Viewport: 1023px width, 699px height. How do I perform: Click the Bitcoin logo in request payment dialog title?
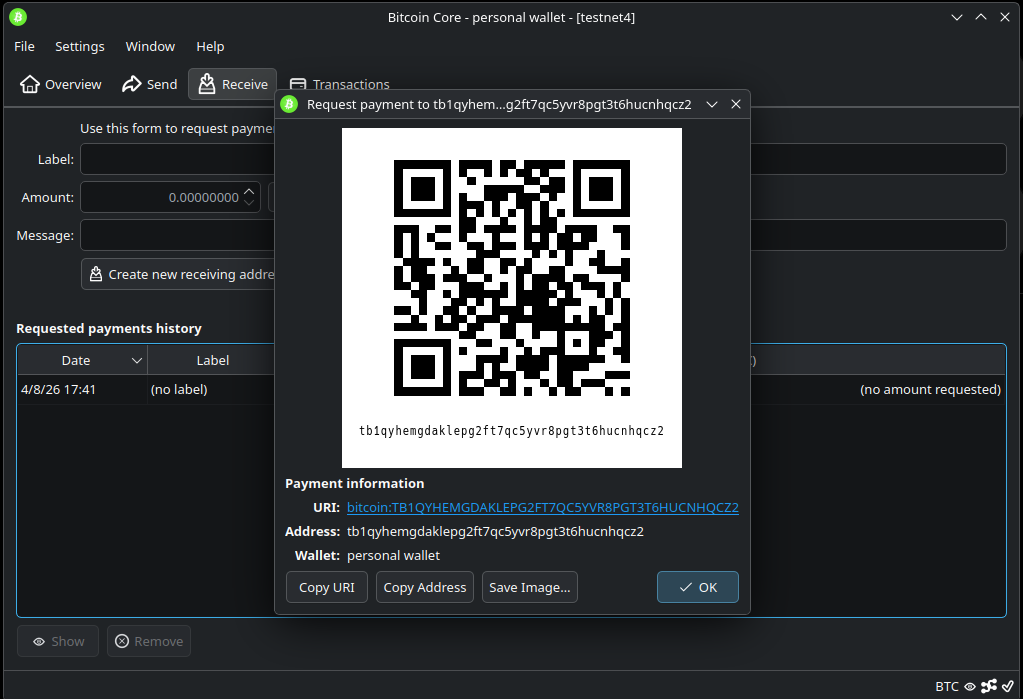pos(289,104)
